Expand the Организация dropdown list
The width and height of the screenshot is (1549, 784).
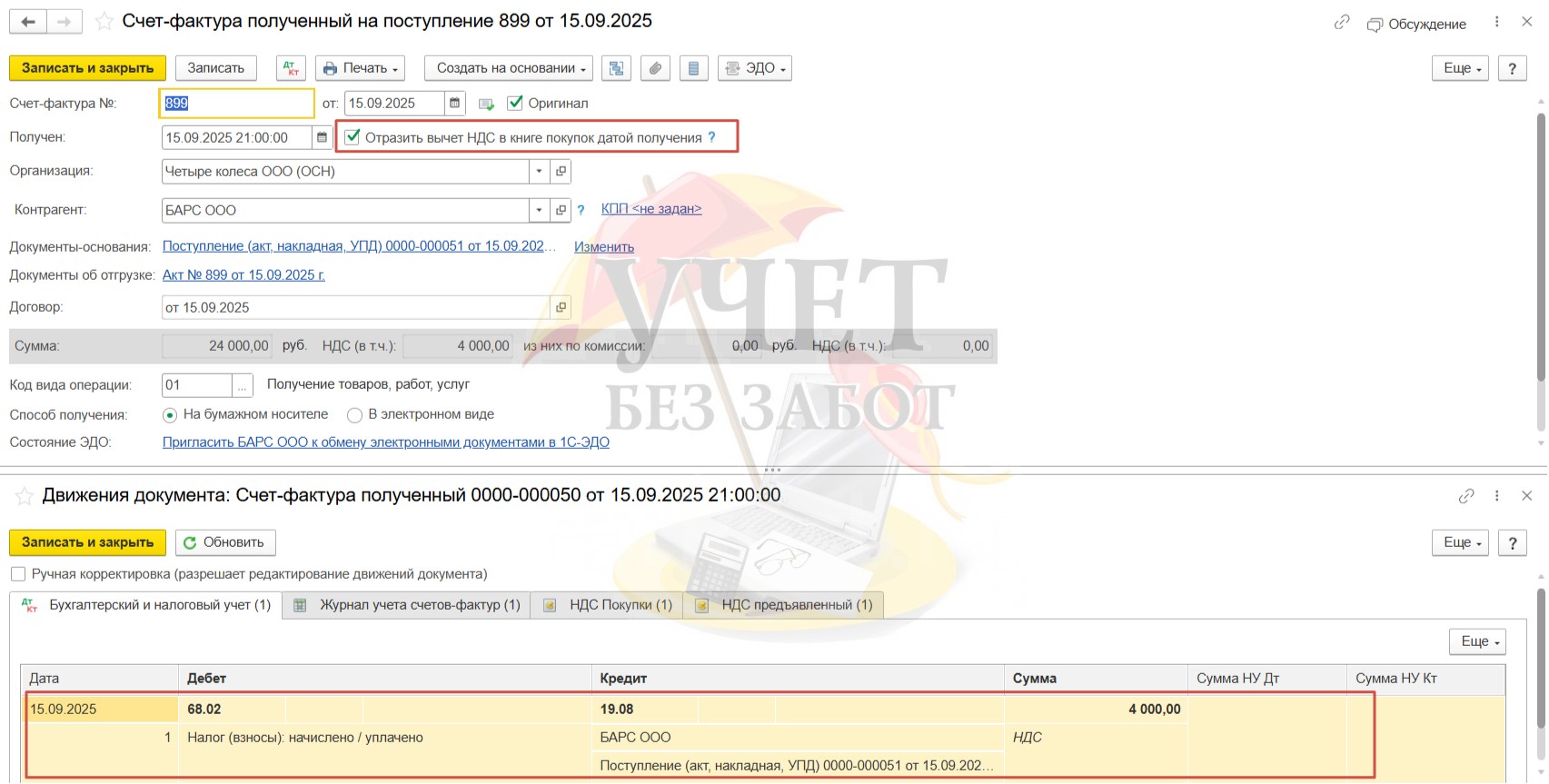click(539, 171)
